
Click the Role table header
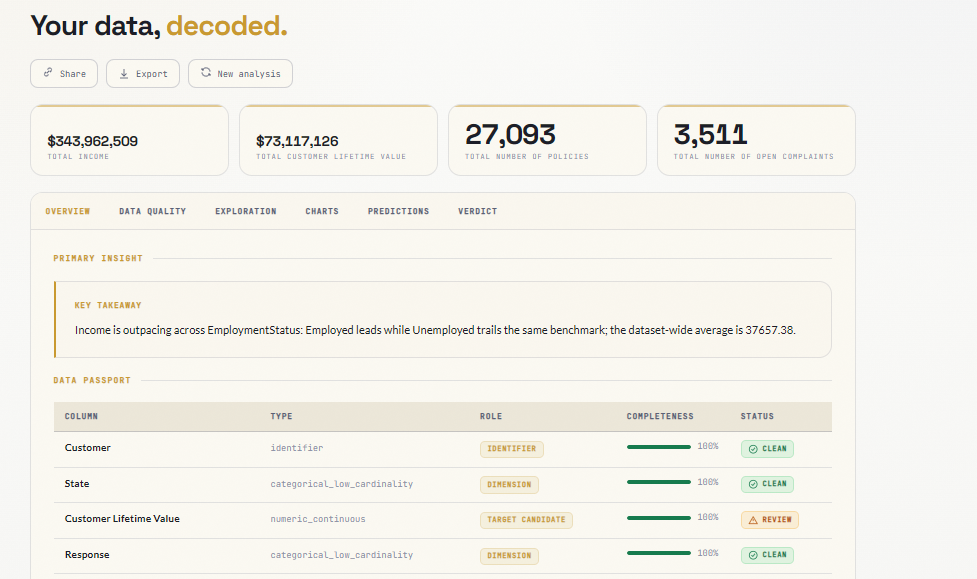[x=491, y=416]
